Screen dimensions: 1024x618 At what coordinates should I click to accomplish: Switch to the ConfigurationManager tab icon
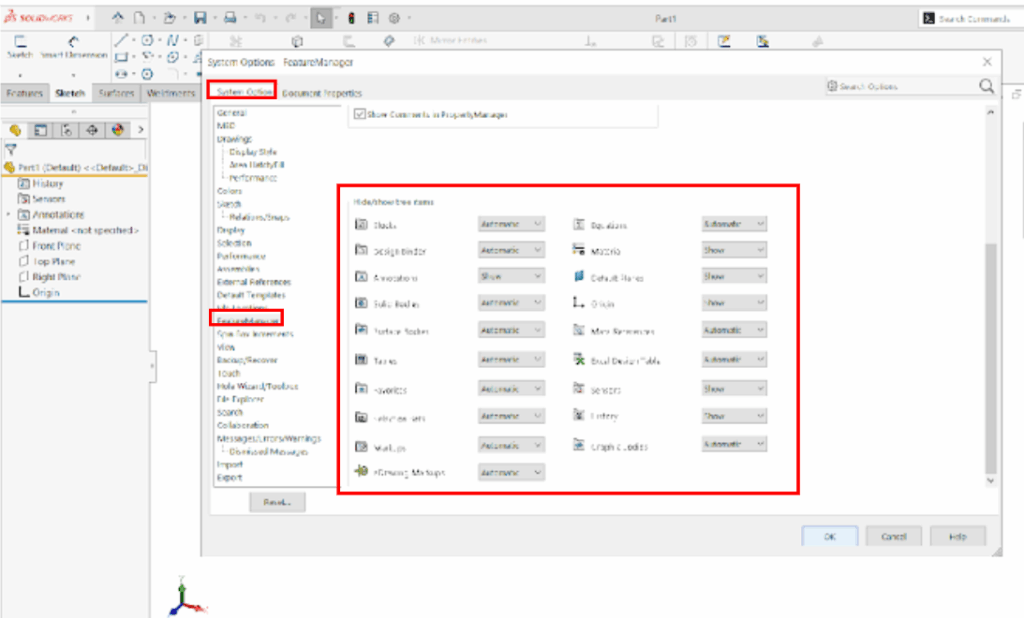pyautogui.click(x=66, y=129)
